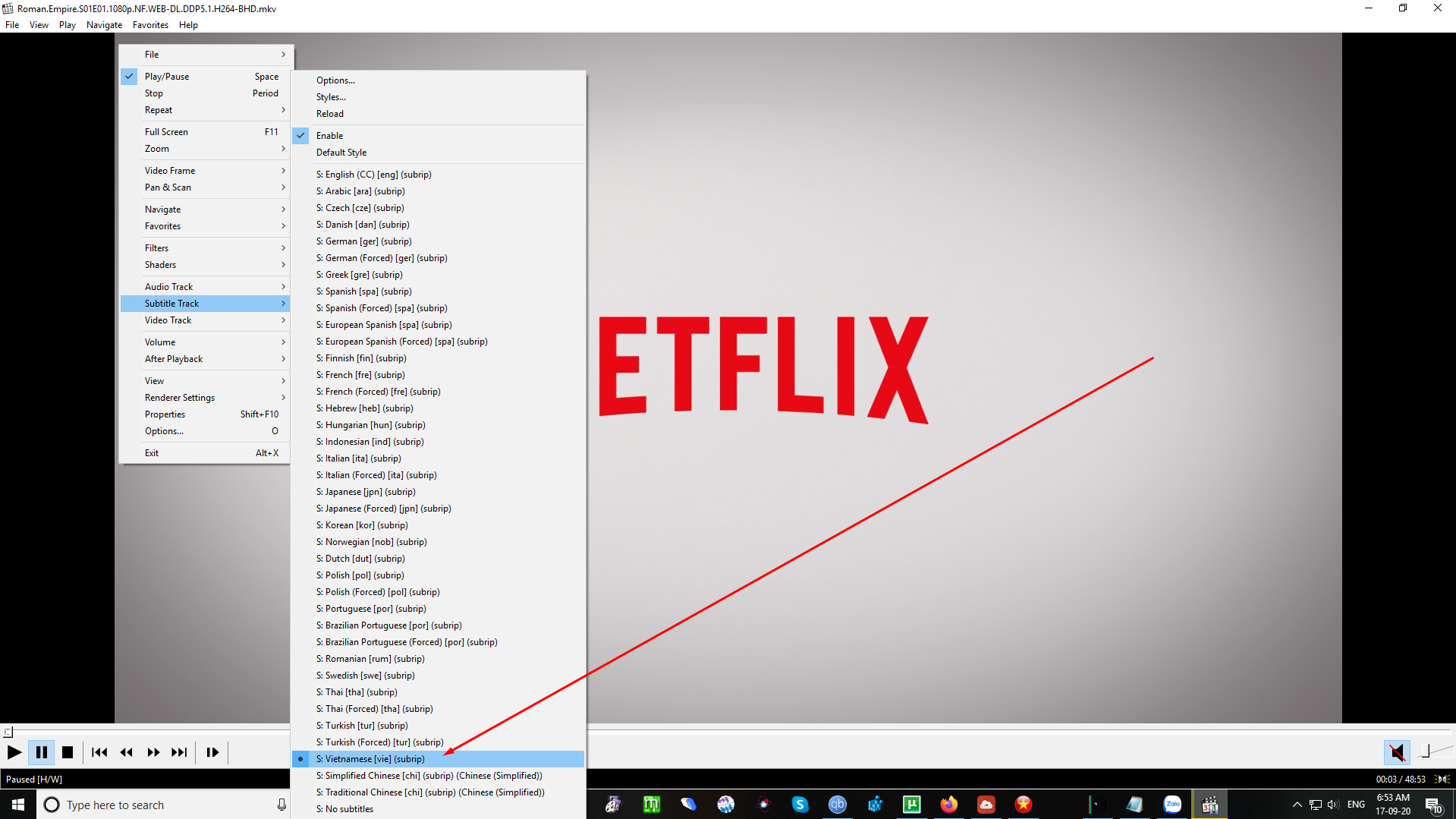Click the Media Player Classic taskbar icon

click(1209, 805)
